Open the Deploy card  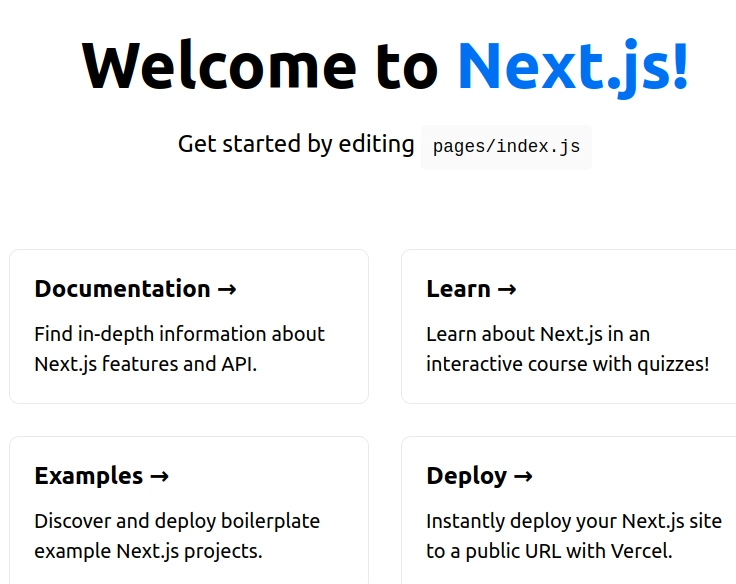[x=568, y=510]
